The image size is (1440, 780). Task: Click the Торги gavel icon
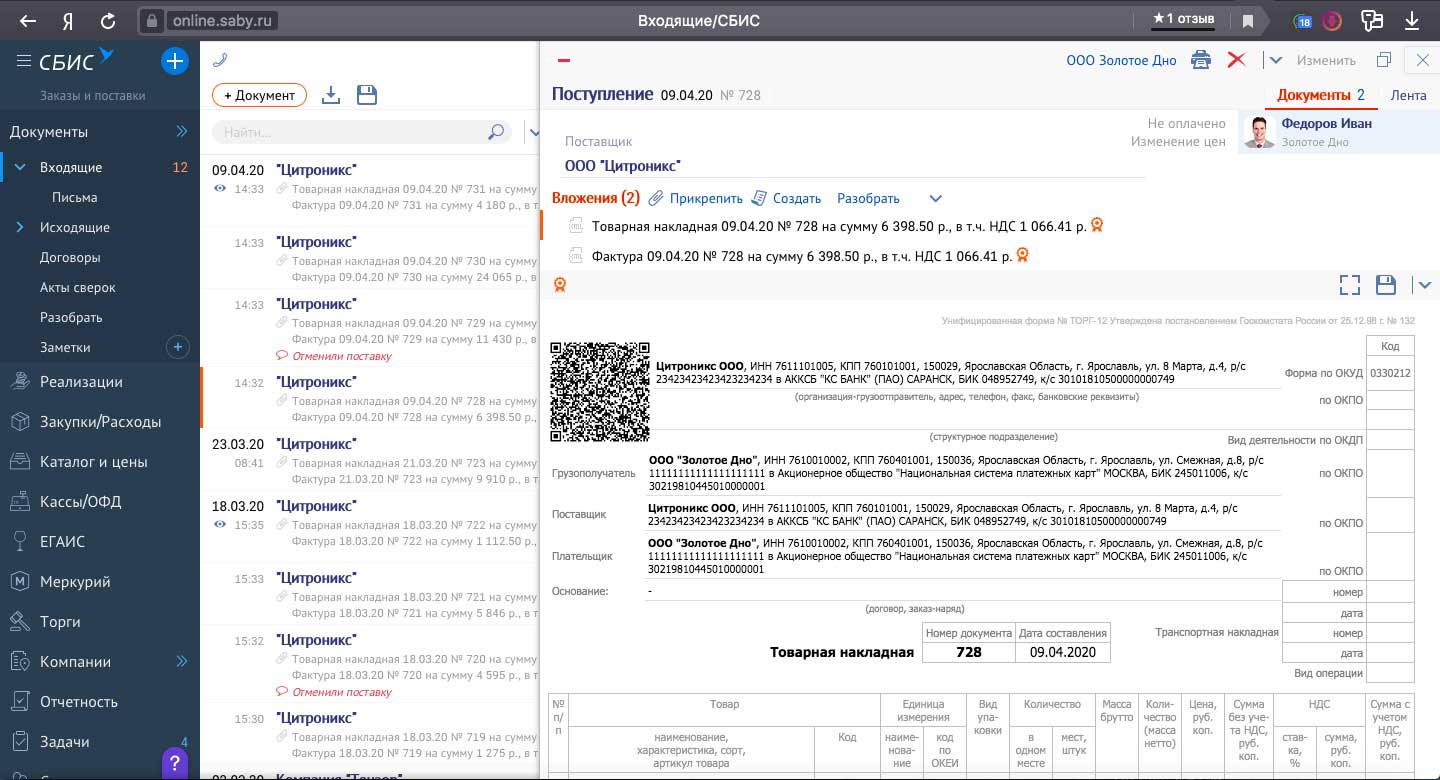(19, 621)
